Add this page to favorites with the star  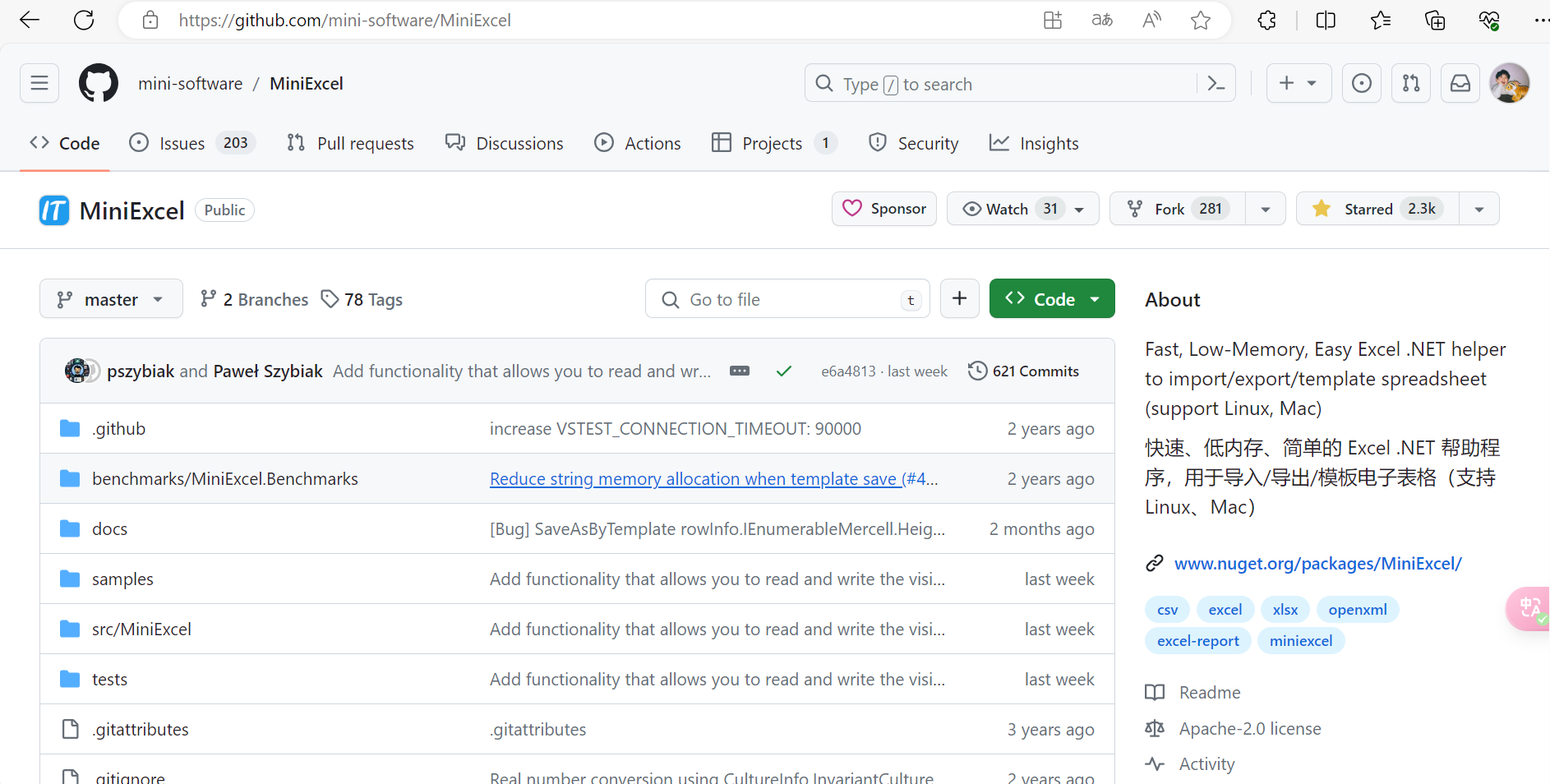click(x=1201, y=20)
